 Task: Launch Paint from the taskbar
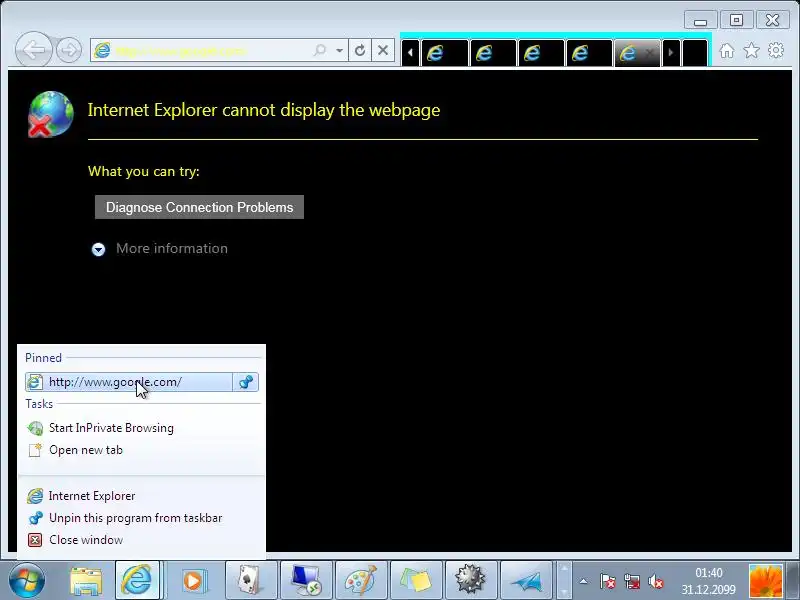coord(361,581)
